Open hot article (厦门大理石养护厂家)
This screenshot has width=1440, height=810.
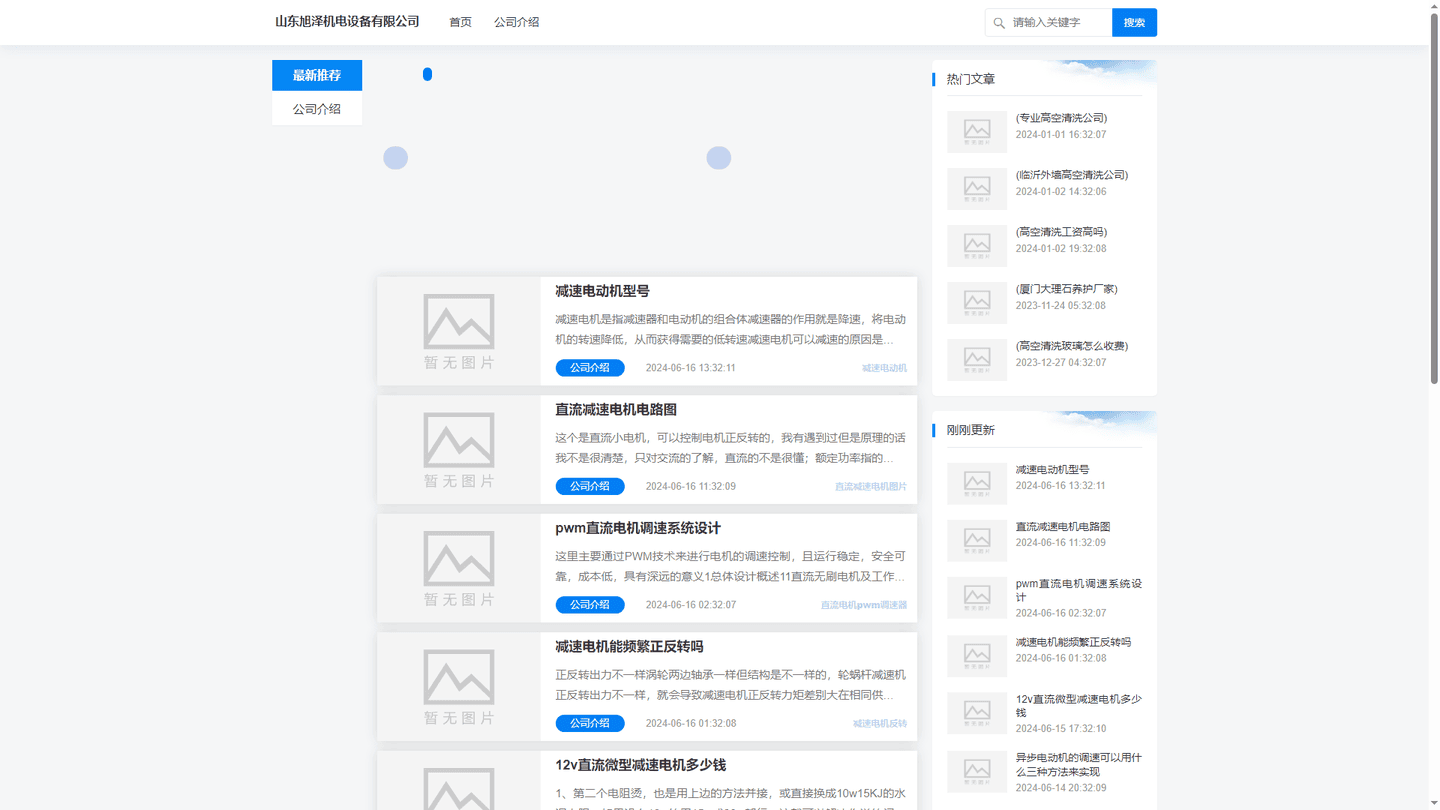1067,289
